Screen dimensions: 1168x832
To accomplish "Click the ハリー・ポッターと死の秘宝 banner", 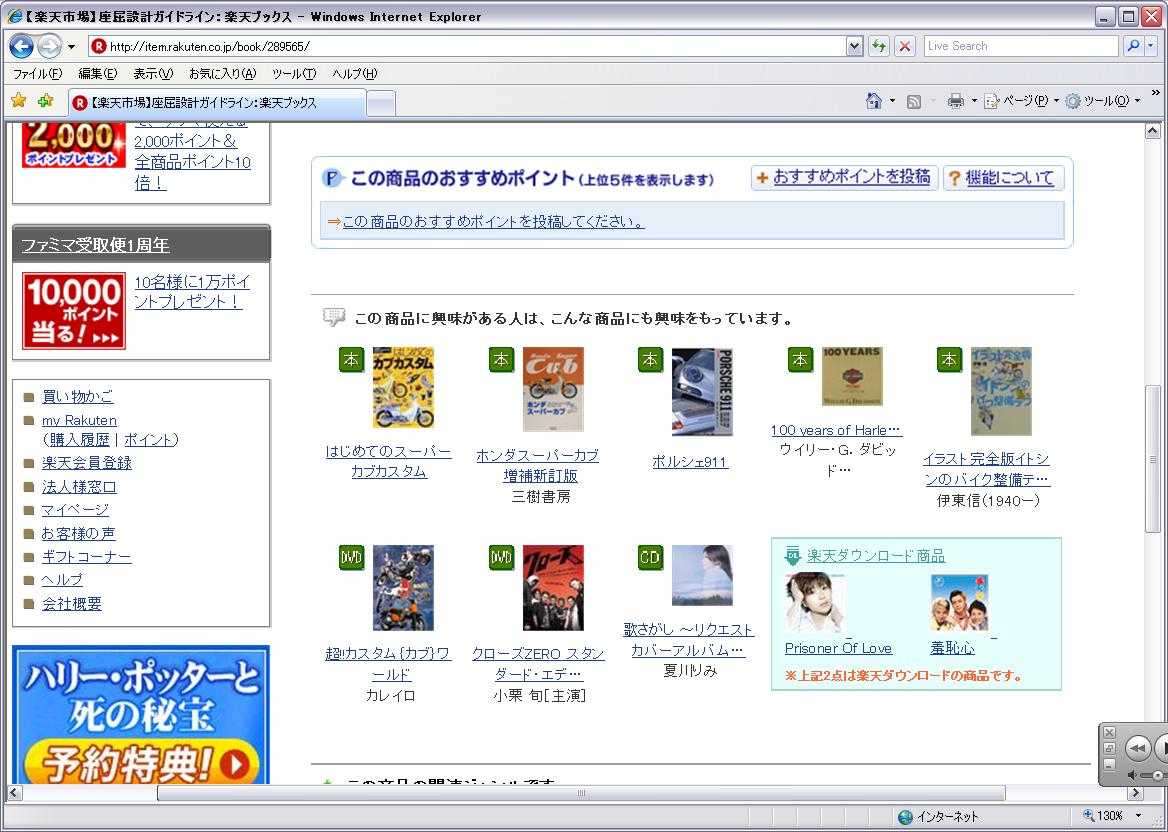I will [141, 715].
